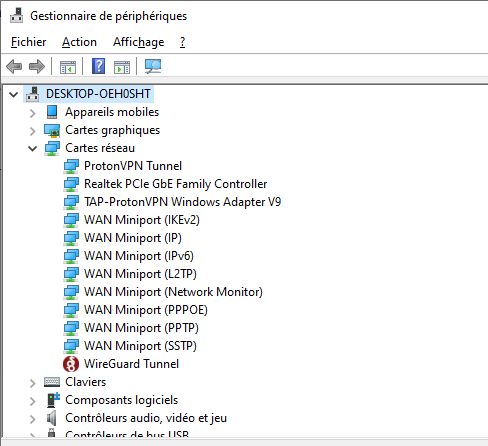Viewport: 488px width, 446px height.
Task: Expand Contrôleurs audio, vidéo et jeu
Action: (x=32, y=419)
